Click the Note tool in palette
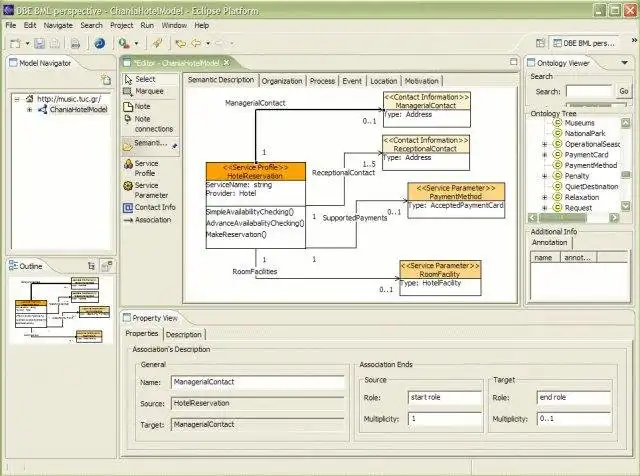This screenshot has height=476, width=640. pos(142,105)
